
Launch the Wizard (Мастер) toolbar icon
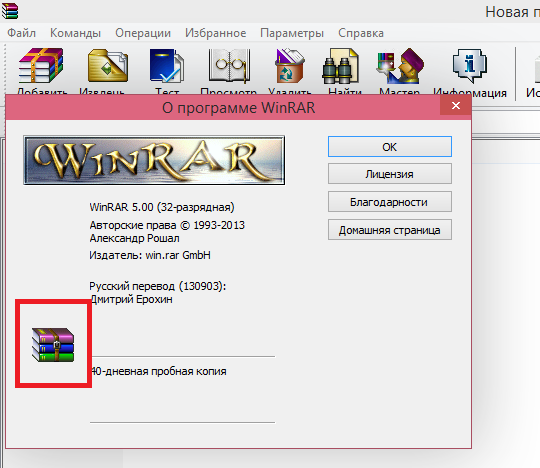click(400, 66)
